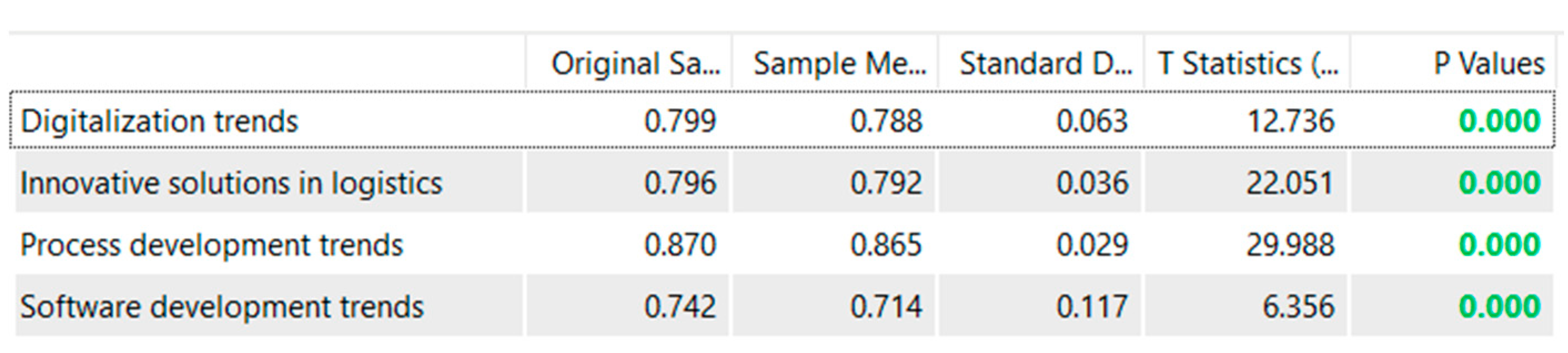This screenshot has width=1568, height=353.
Task: Select the Digitalization trends row label
Action: pos(159,121)
